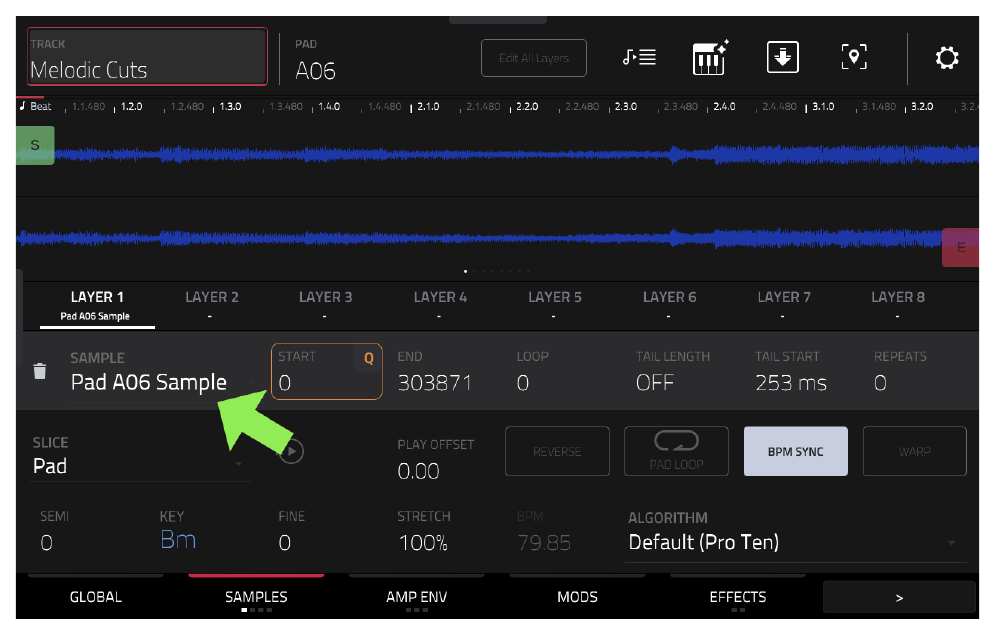Screen dimensions: 996x636
Task: Click the next page arrow button
Action: [899, 597]
